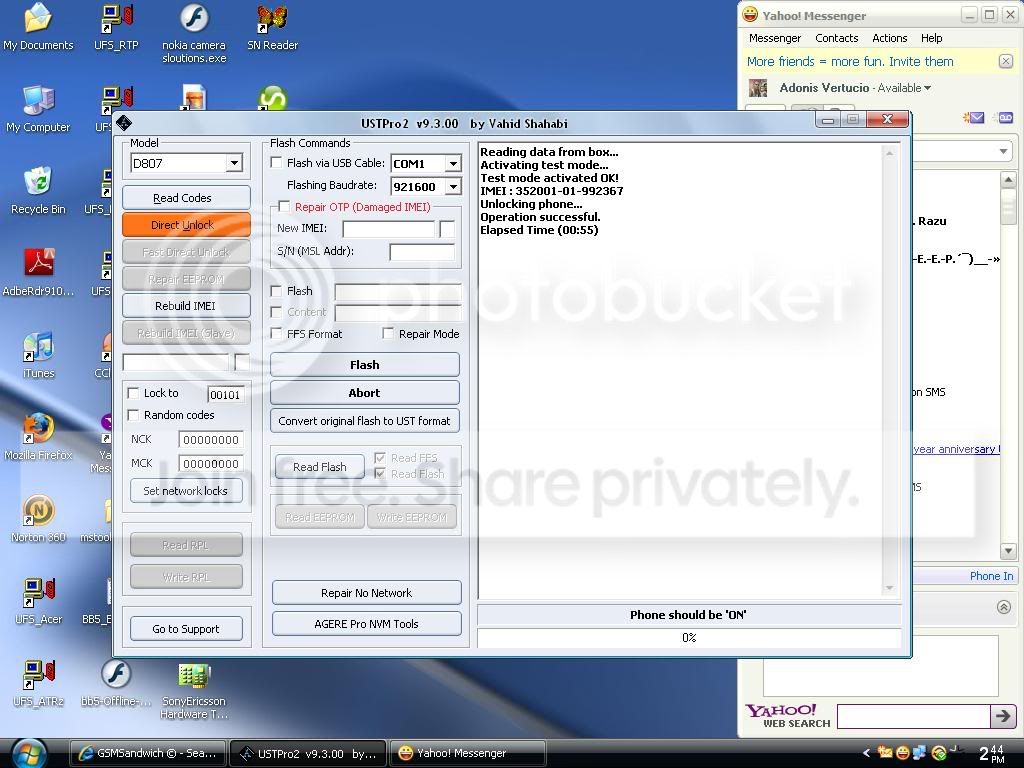Screen dimensions: 1024x768
Task: Enable Repair Mode checkbox
Action: coord(388,334)
